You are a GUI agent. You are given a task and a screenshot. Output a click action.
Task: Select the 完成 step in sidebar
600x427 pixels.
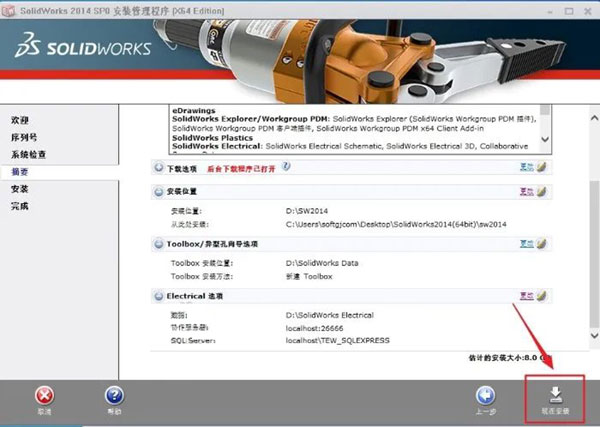[x=20, y=206]
